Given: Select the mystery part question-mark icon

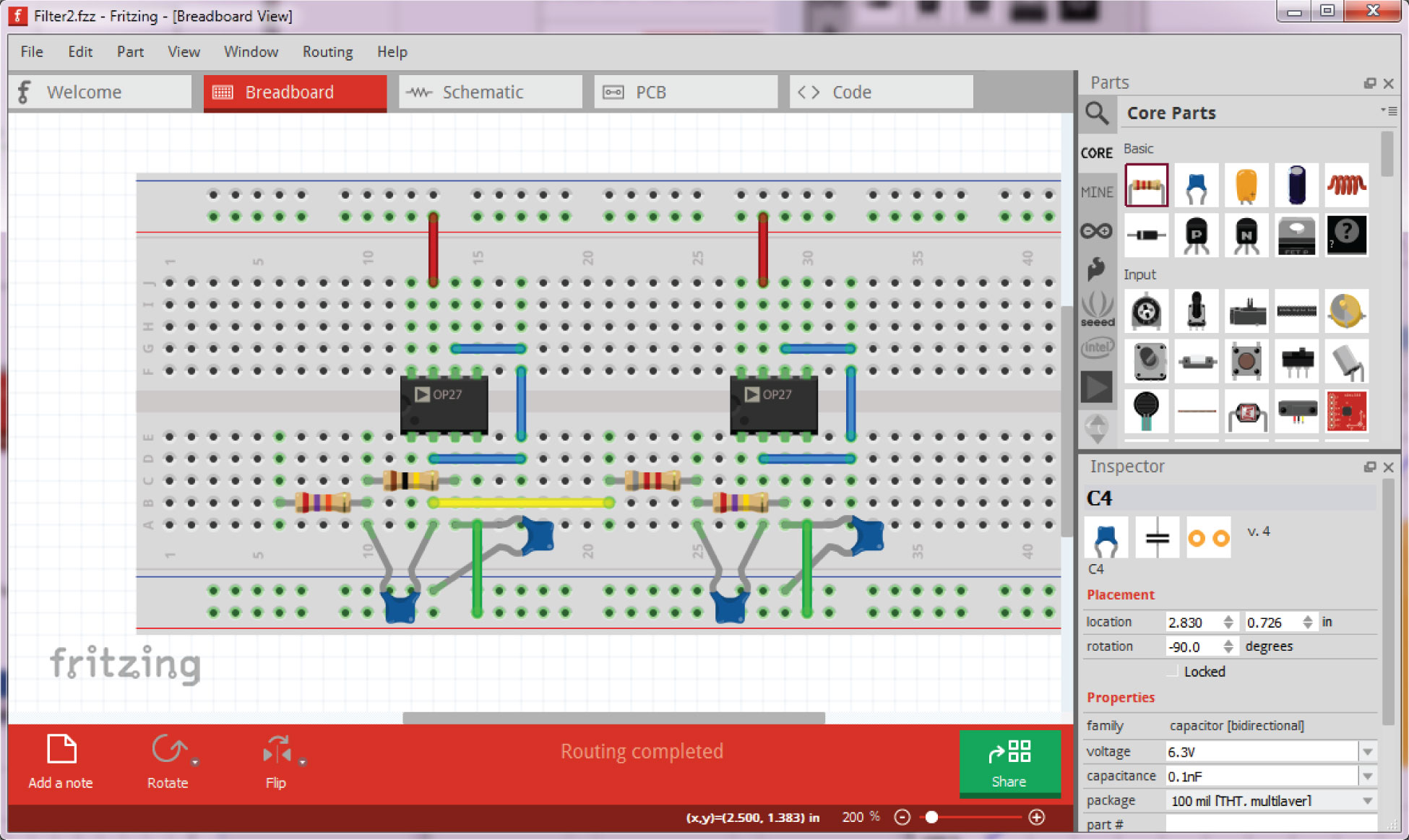Looking at the screenshot, I should (1347, 235).
